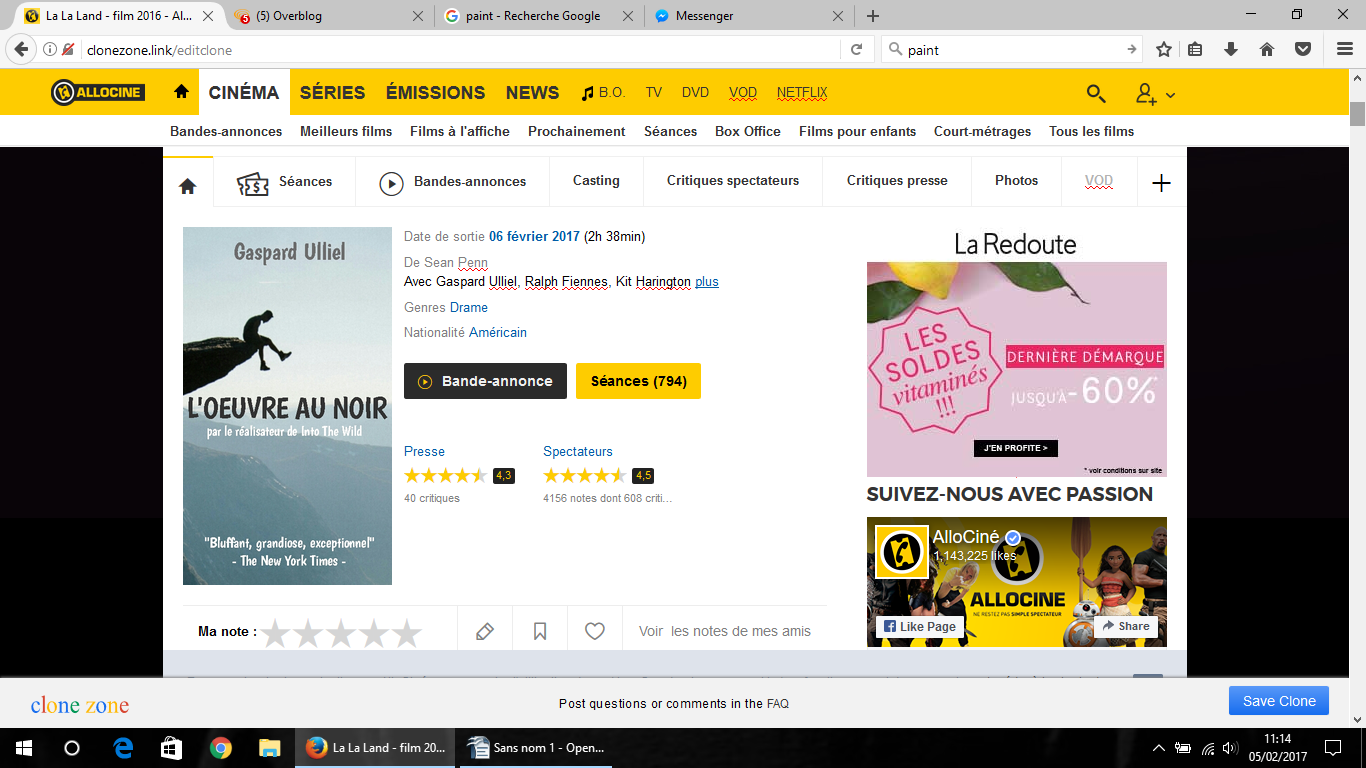
Task: Rate the film with the first star
Action: pos(276,633)
